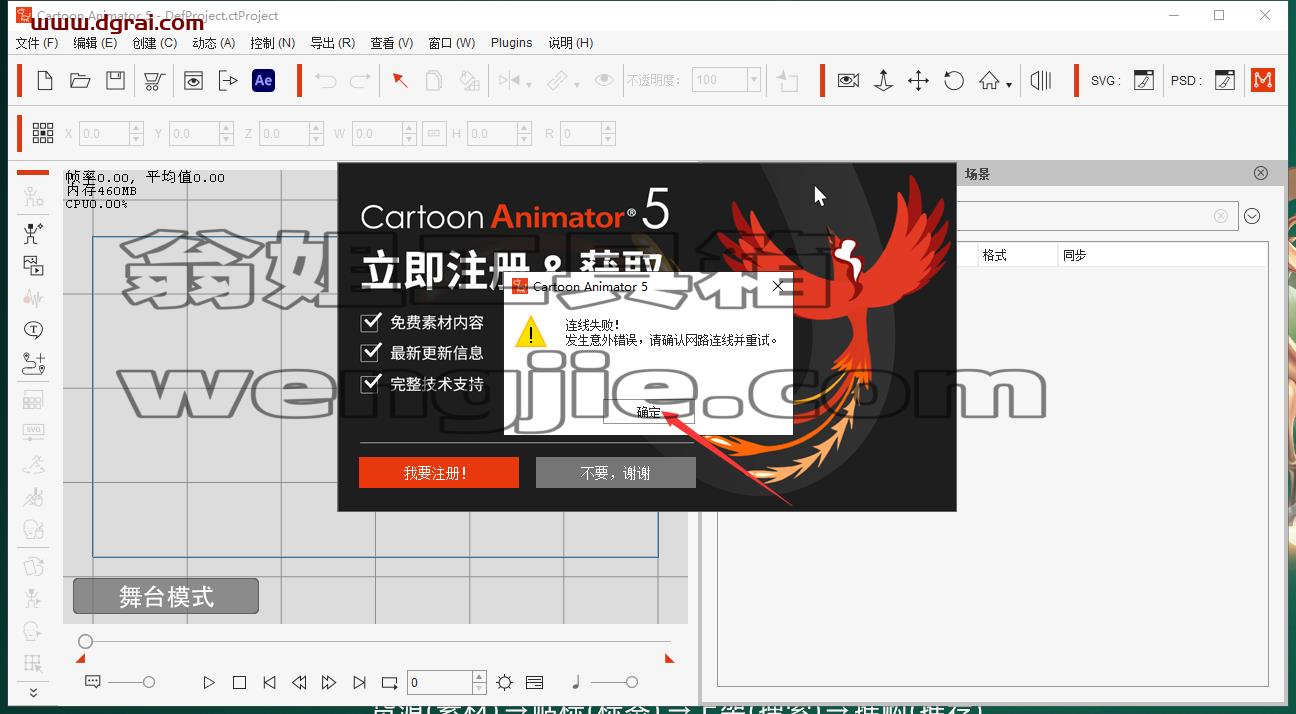Image resolution: width=1296 pixels, height=714 pixels.
Task: Open the PSD editor launch icon
Action: [1225, 81]
